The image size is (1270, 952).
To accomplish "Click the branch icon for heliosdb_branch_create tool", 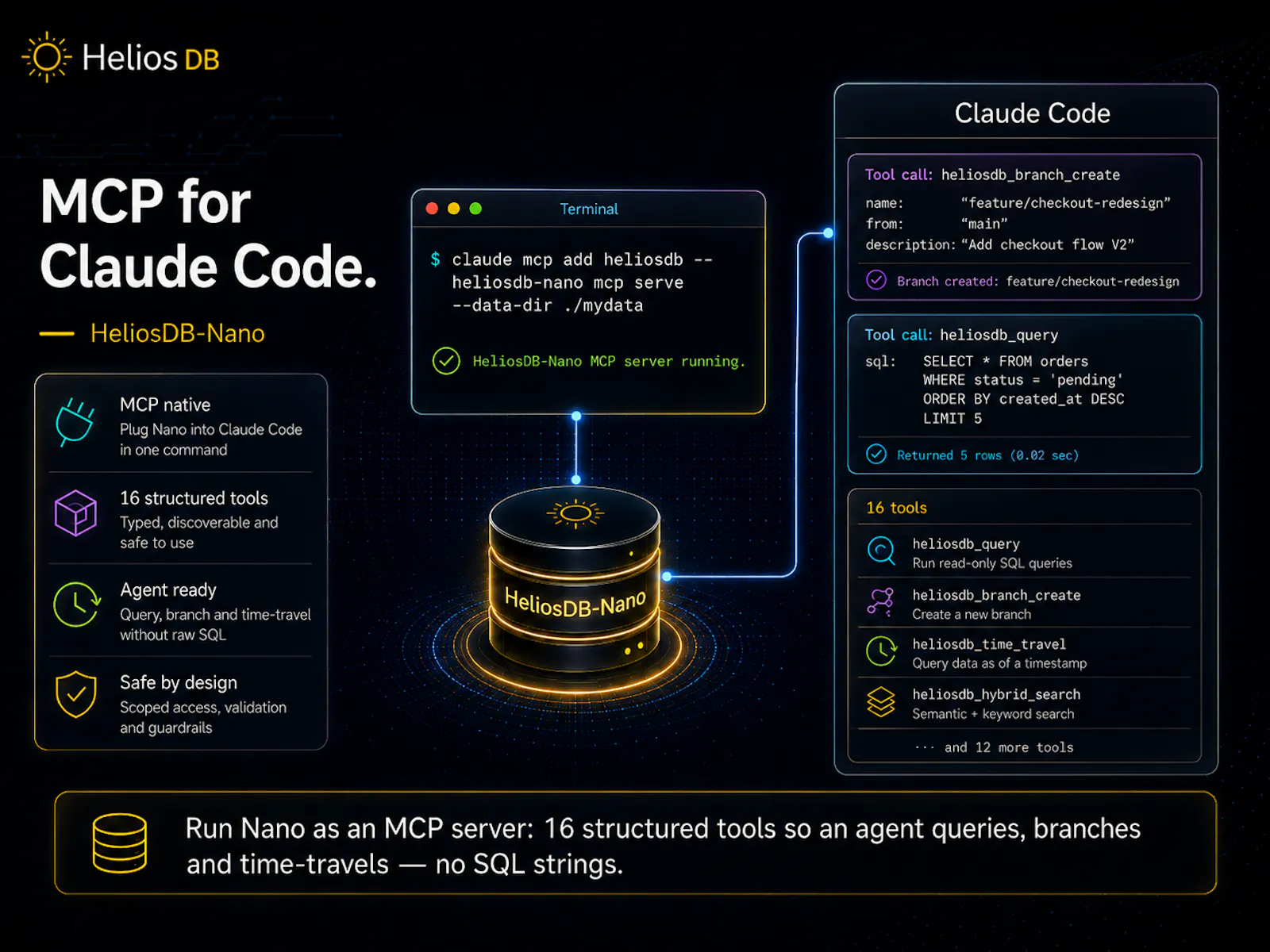I will coord(881,602).
